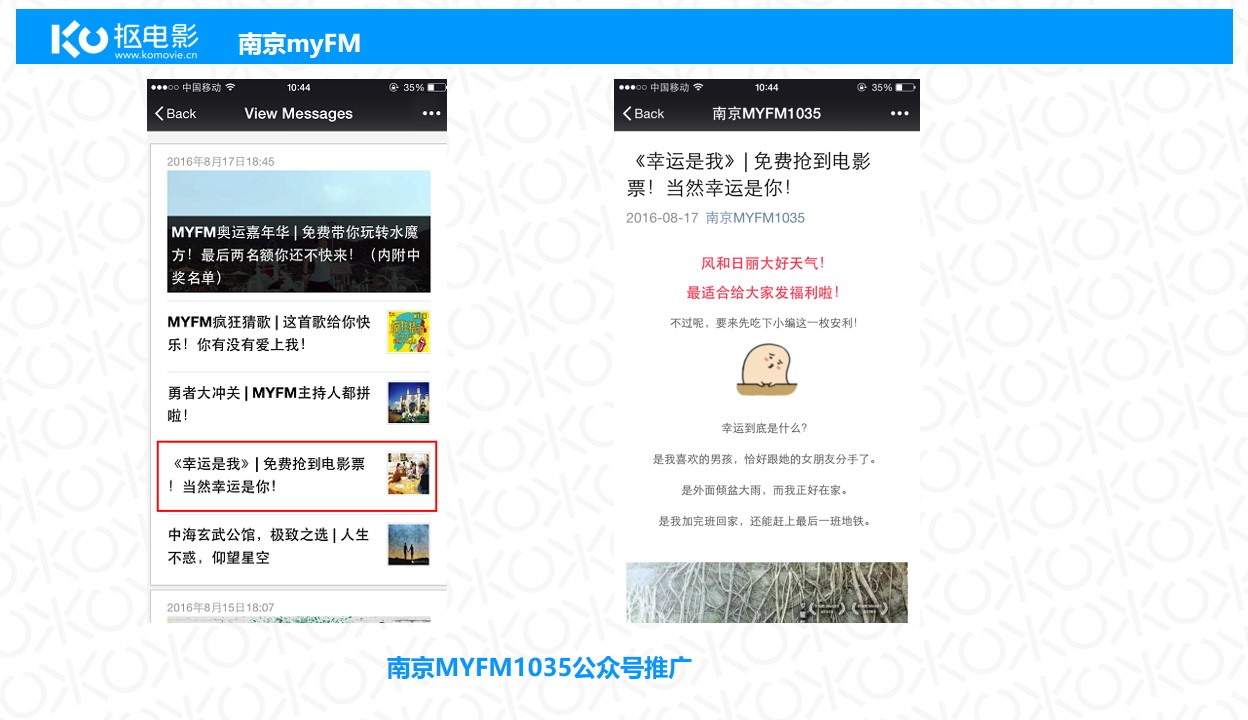Image resolution: width=1248 pixels, height=720 pixels.
Task: Click the 南京MYFM1035 account link under title
Action: pyautogui.click(x=755, y=218)
